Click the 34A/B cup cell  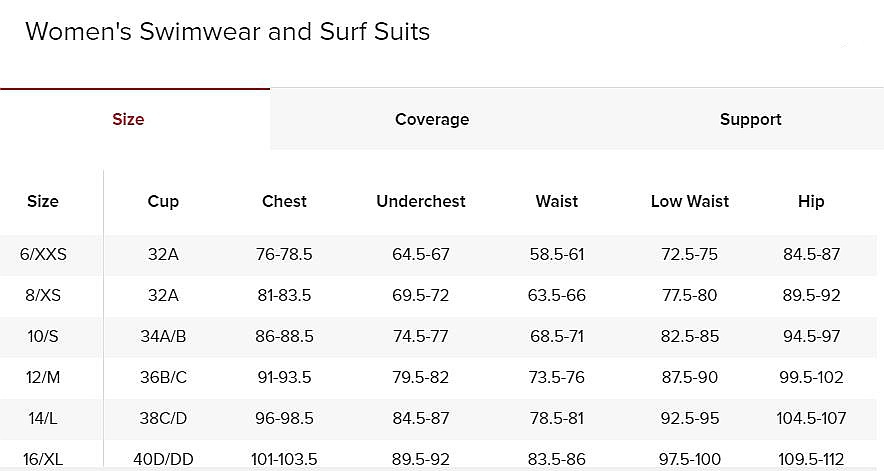click(x=163, y=336)
